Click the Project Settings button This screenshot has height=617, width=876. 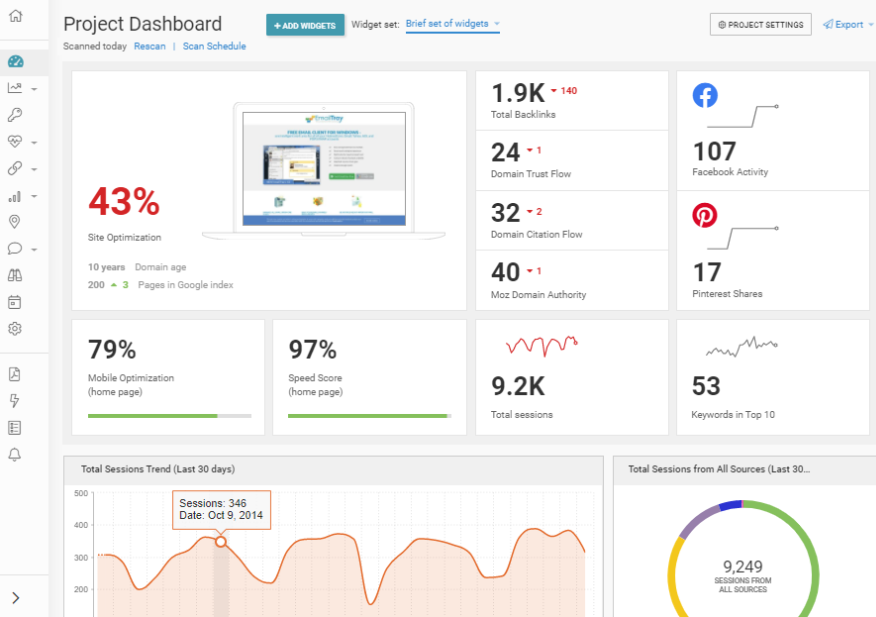click(x=760, y=25)
